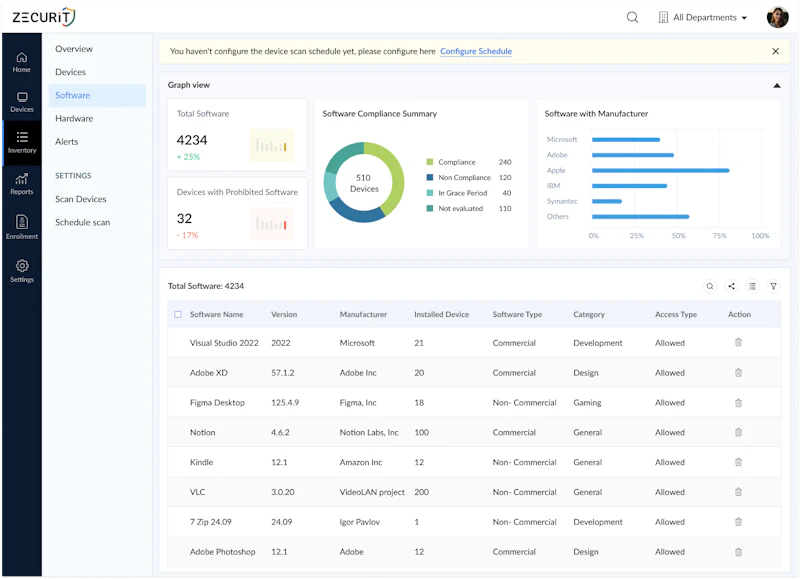The image size is (800, 579).
Task: Open Schedule scan settings
Action: (83, 222)
